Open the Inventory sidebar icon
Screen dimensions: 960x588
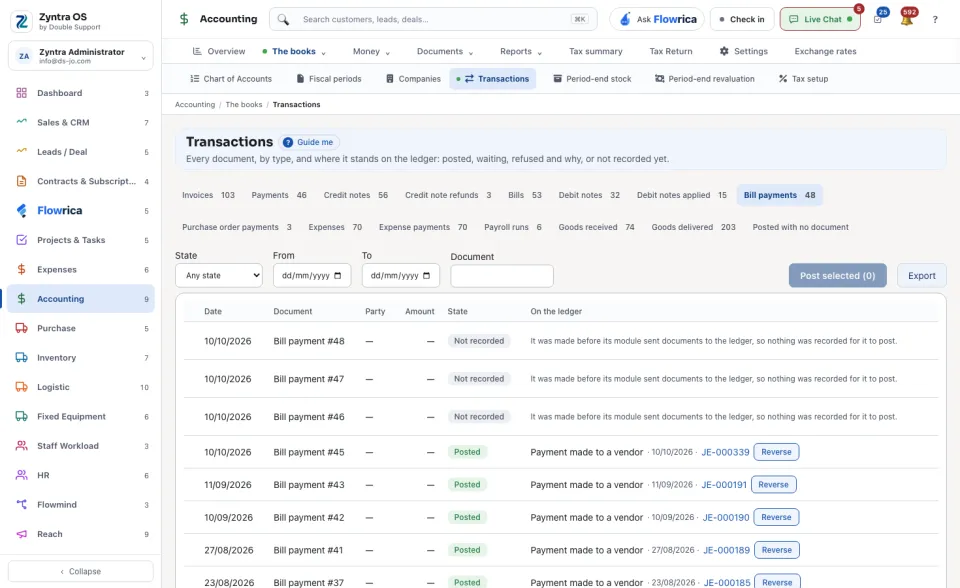point(21,358)
